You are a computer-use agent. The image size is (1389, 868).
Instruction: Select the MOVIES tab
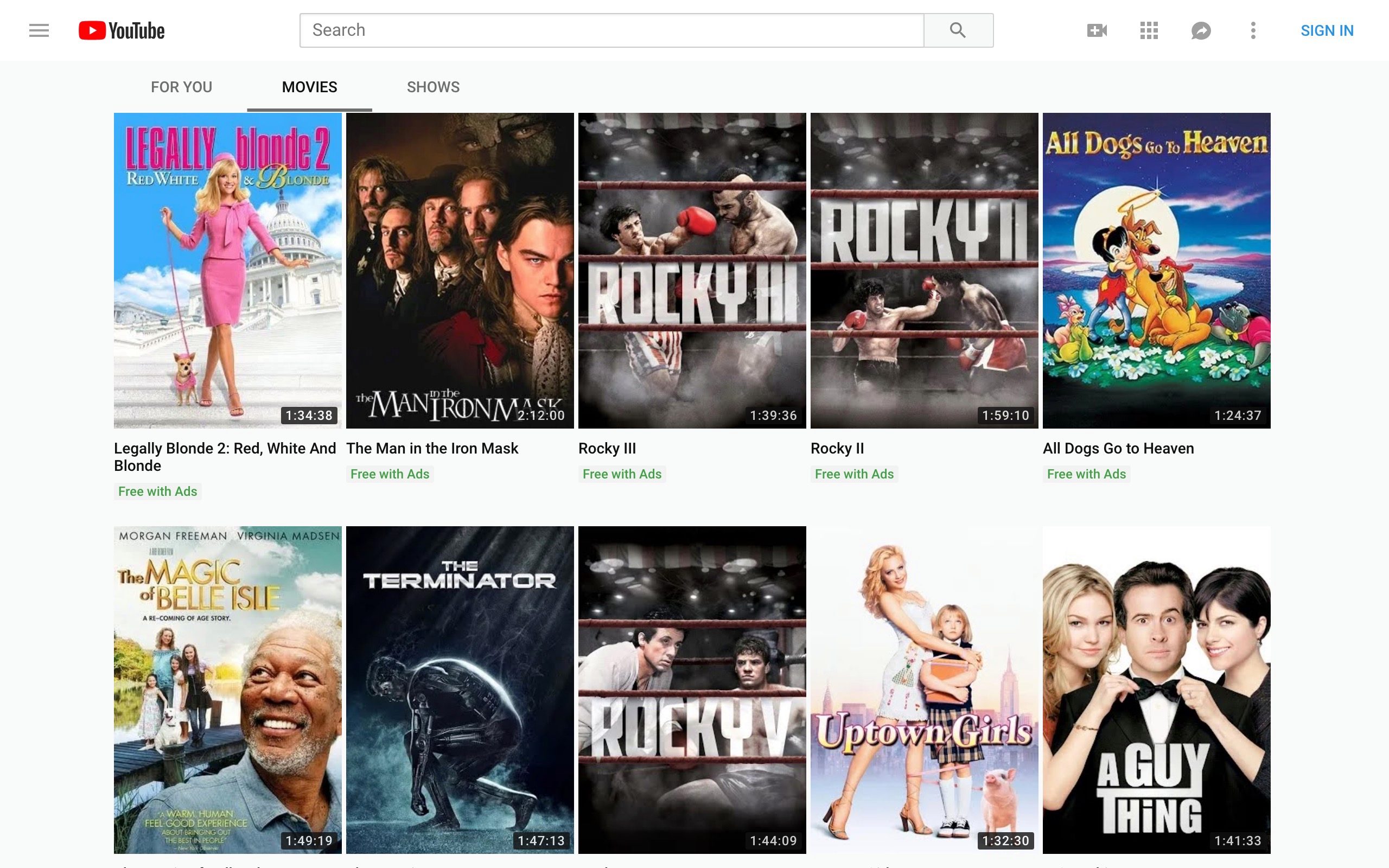309,86
